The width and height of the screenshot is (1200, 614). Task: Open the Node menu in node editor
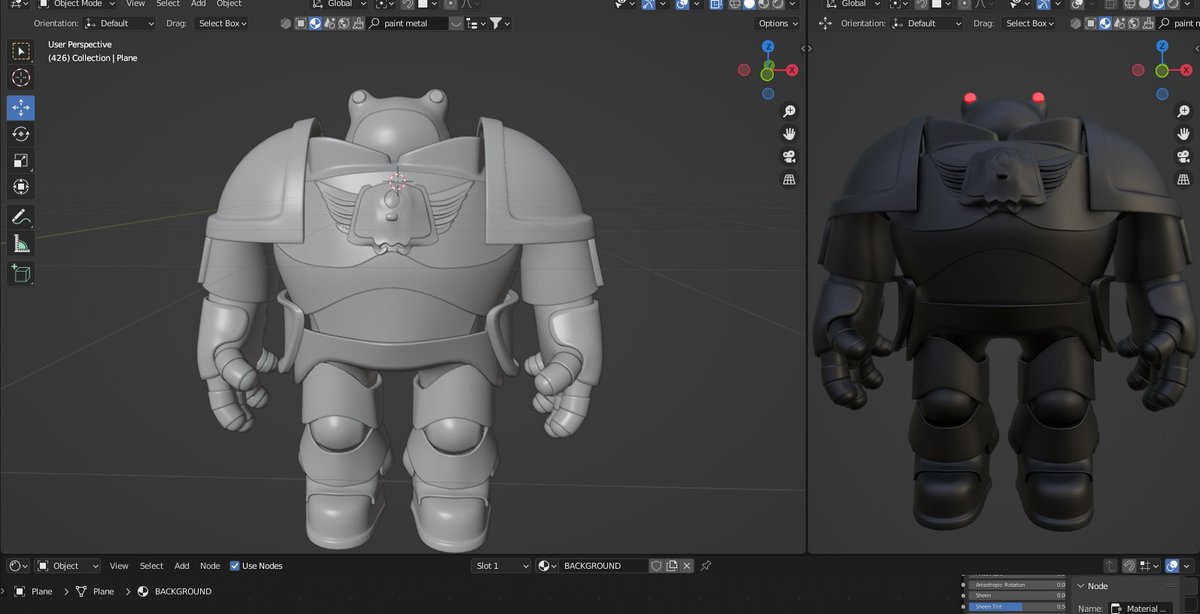point(210,566)
